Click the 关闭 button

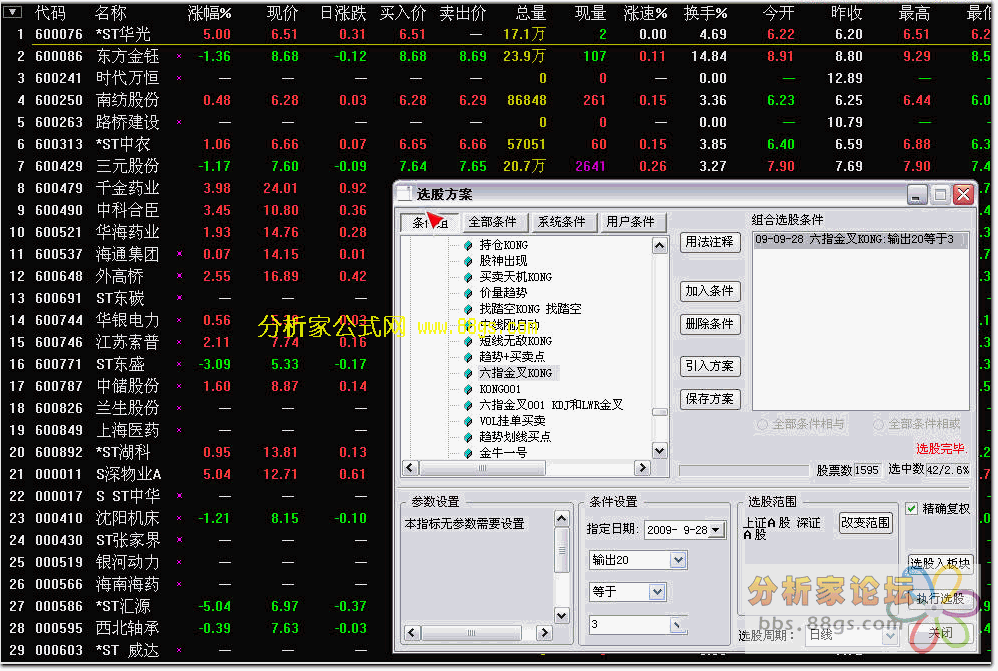[940, 633]
